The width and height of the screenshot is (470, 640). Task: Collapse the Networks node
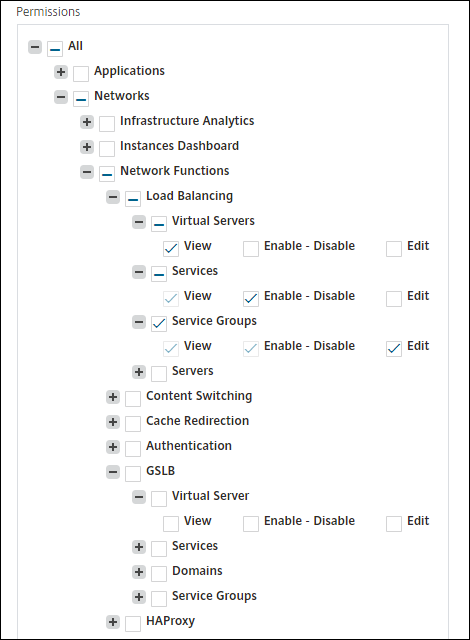point(61,97)
